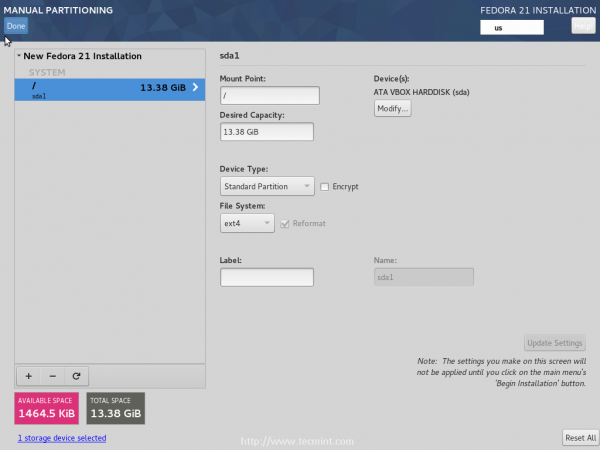600x450 pixels.
Task: Open the 1 storage device selected link
Action: pos(62,438)
